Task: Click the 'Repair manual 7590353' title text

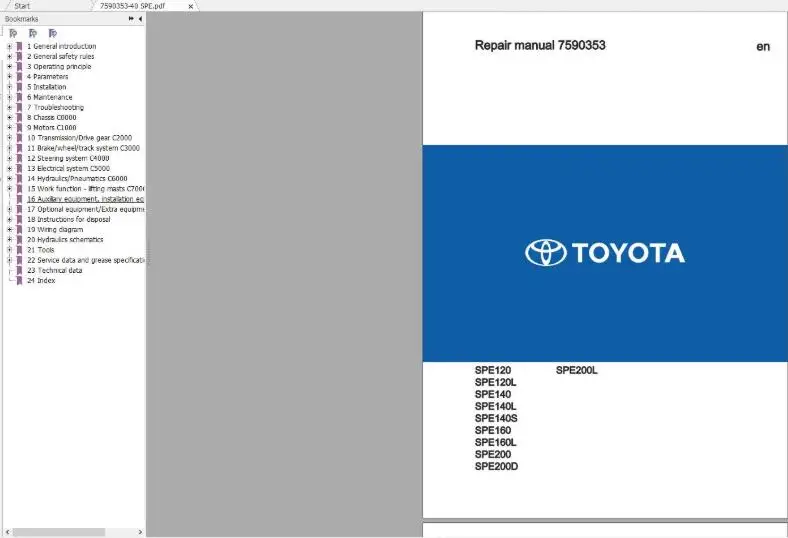Action: click(540, 45)
